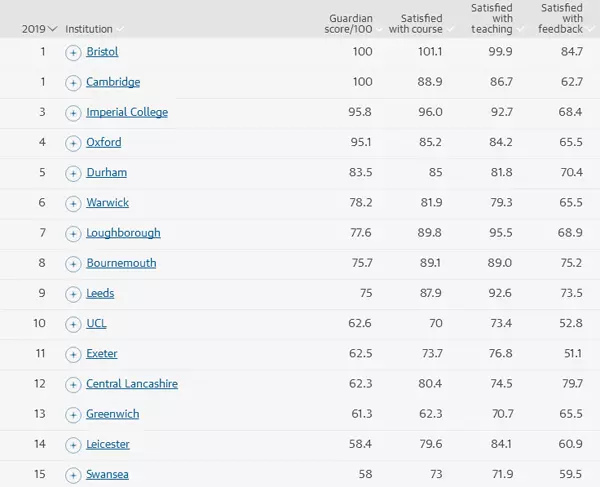Expand the Cambridge row plus icon
The image size is (600, 487).
(73, 82)
